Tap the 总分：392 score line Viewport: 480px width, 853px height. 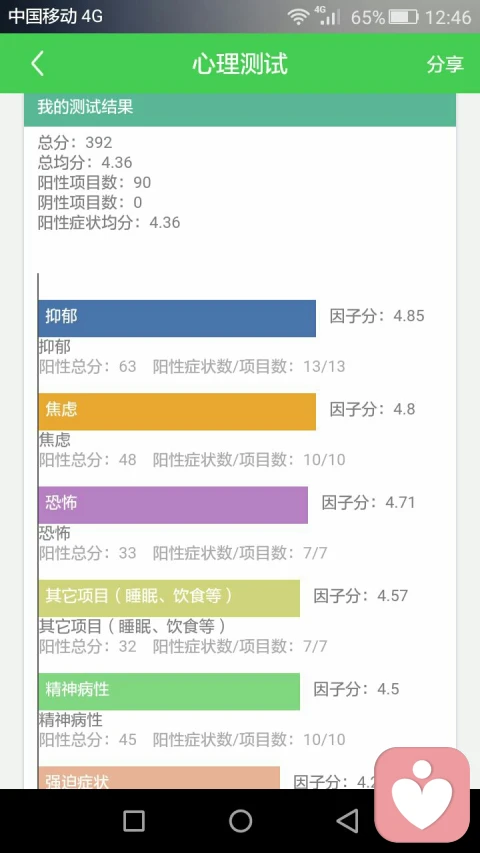click(x=75, y=143)
